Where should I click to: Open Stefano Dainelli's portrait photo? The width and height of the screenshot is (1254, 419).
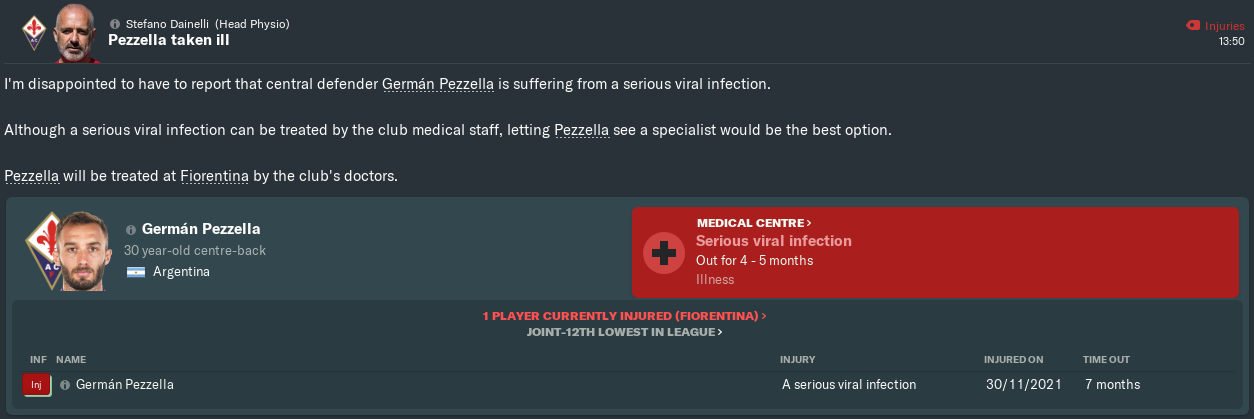(x=76, y=31)
